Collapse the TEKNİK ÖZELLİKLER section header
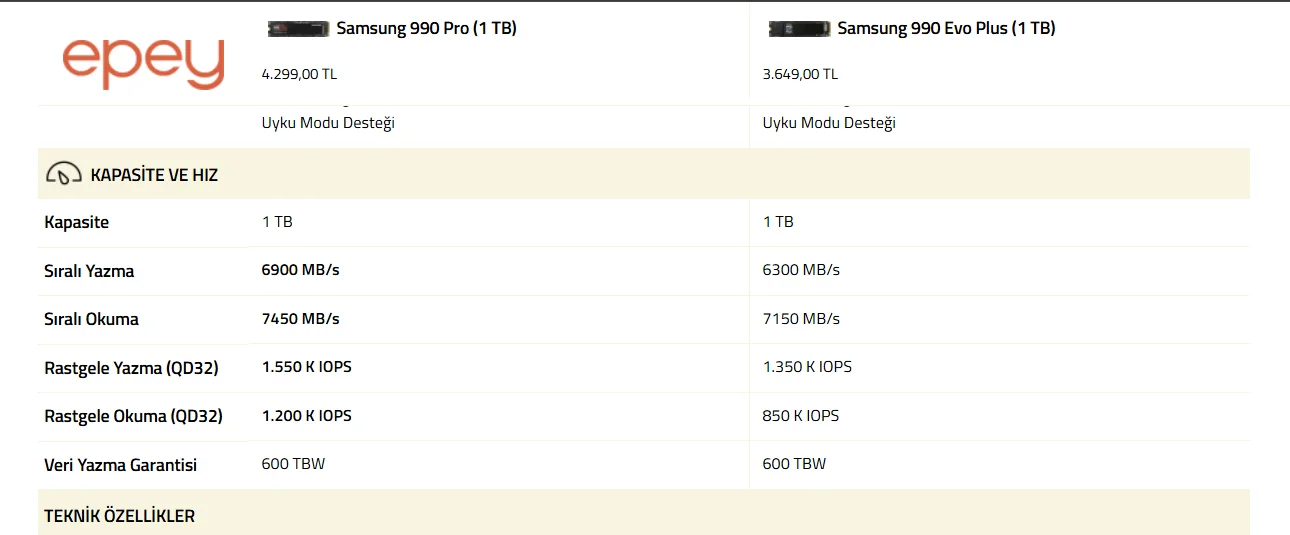The height and width of the screenshot is (535, 1290). tap(120, 516)
